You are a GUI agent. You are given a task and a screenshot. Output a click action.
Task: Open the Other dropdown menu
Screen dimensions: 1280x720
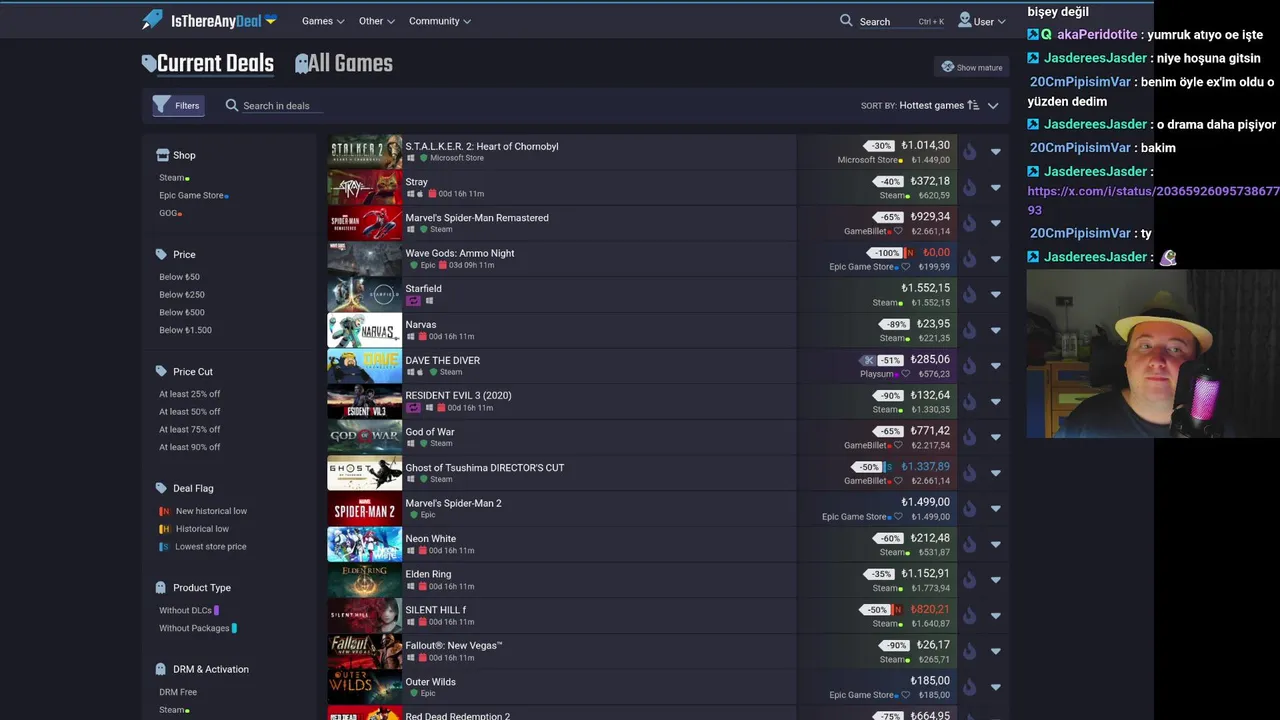(376, 21)
